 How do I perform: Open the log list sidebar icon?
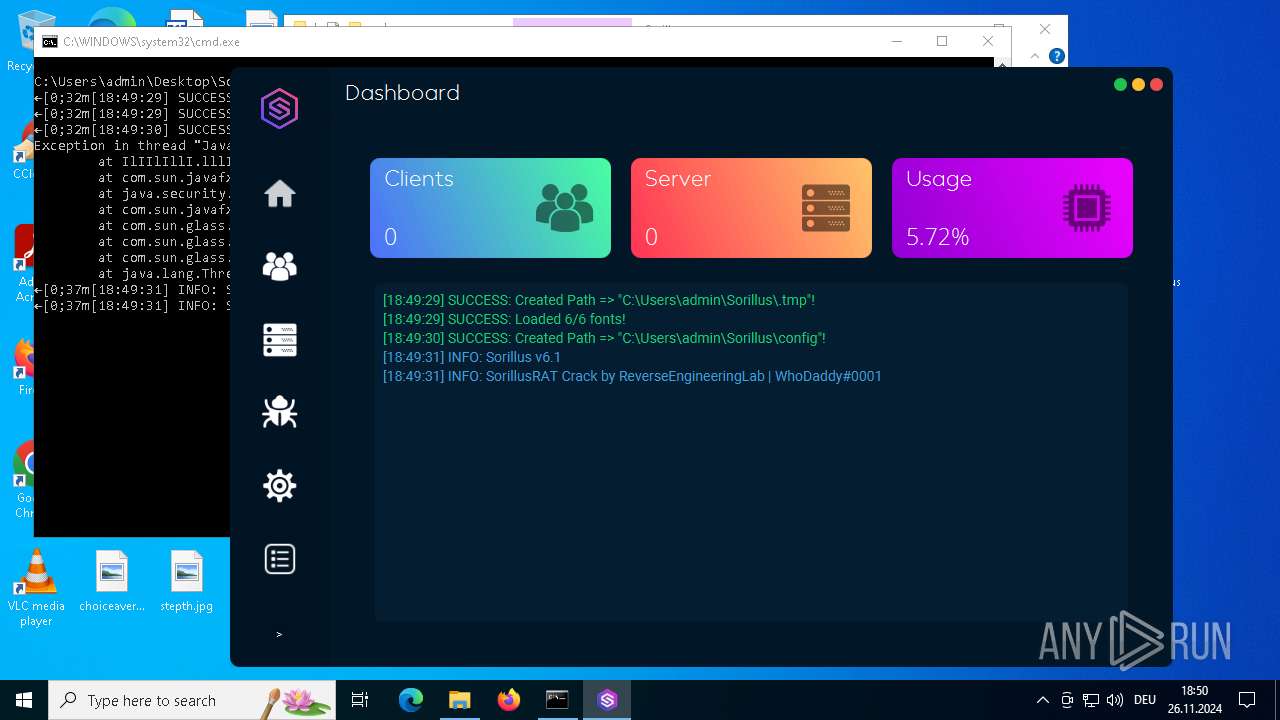280,559
